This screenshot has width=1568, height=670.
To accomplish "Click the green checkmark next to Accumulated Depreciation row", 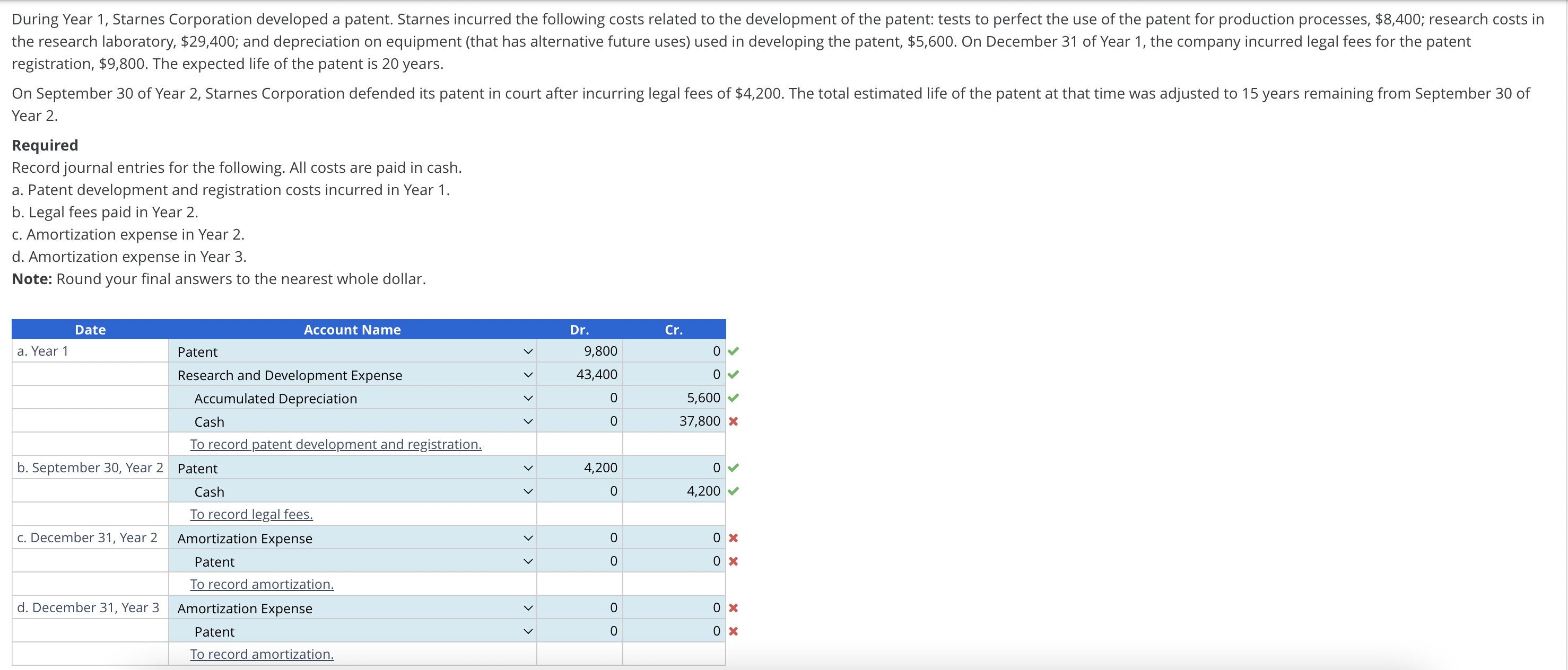I will (734, 398).
